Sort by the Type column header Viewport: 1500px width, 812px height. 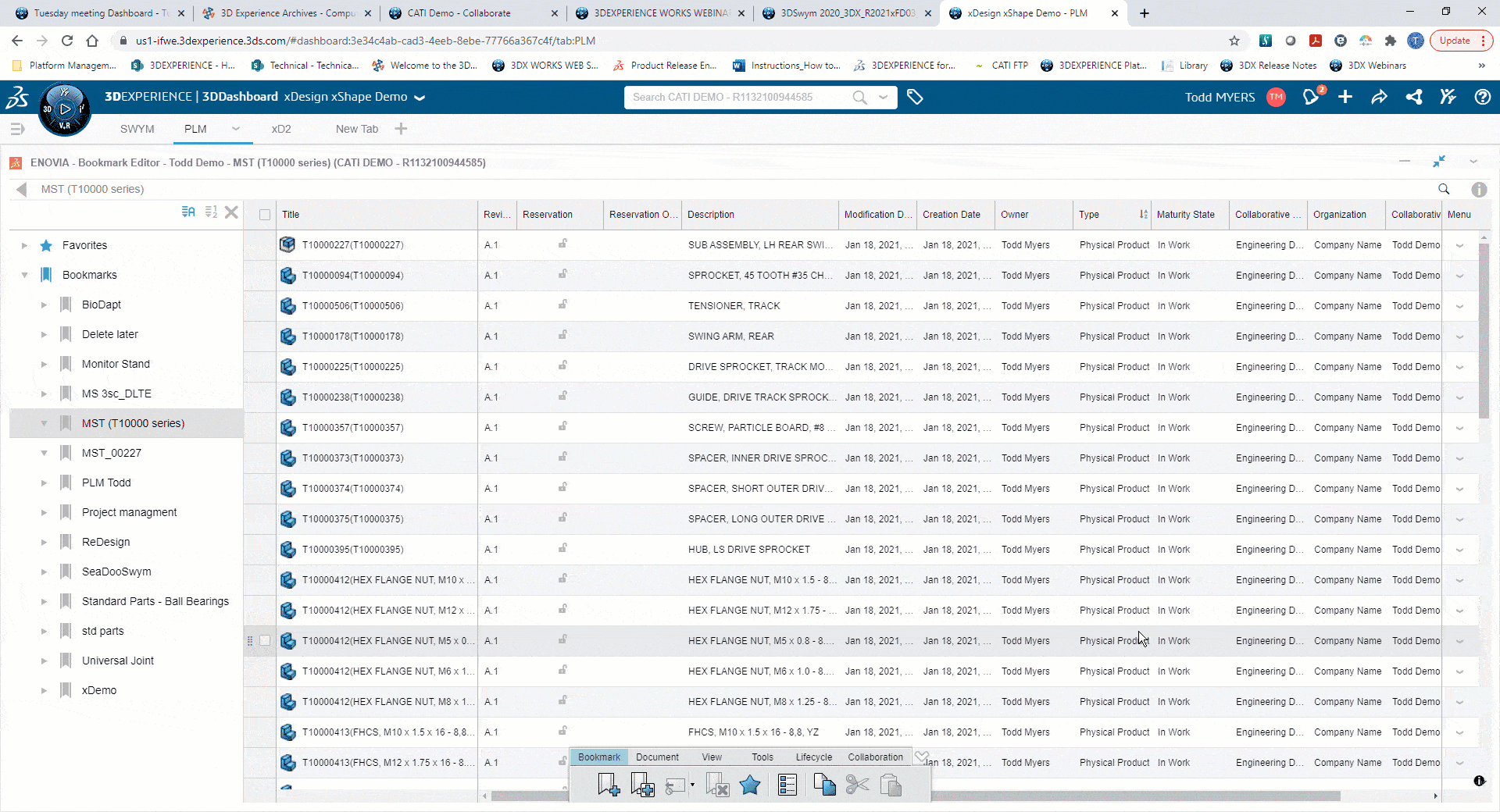1111,215
